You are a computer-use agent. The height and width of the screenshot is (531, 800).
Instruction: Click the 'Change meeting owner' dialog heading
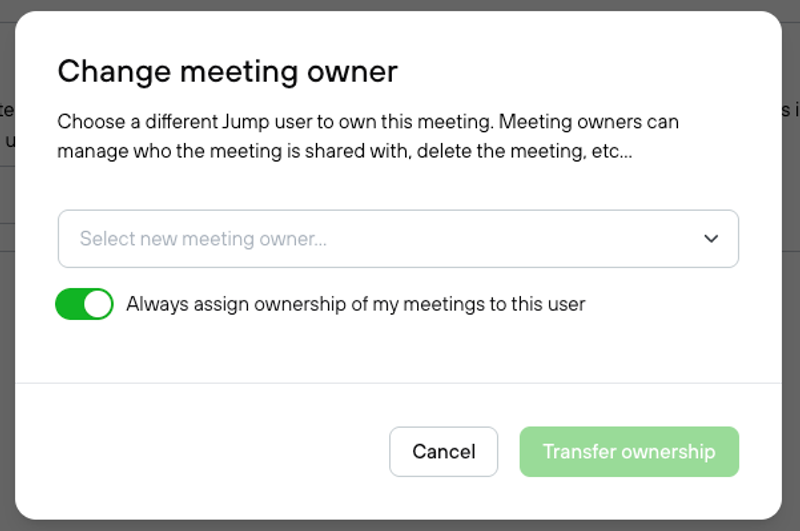[227, 71]
